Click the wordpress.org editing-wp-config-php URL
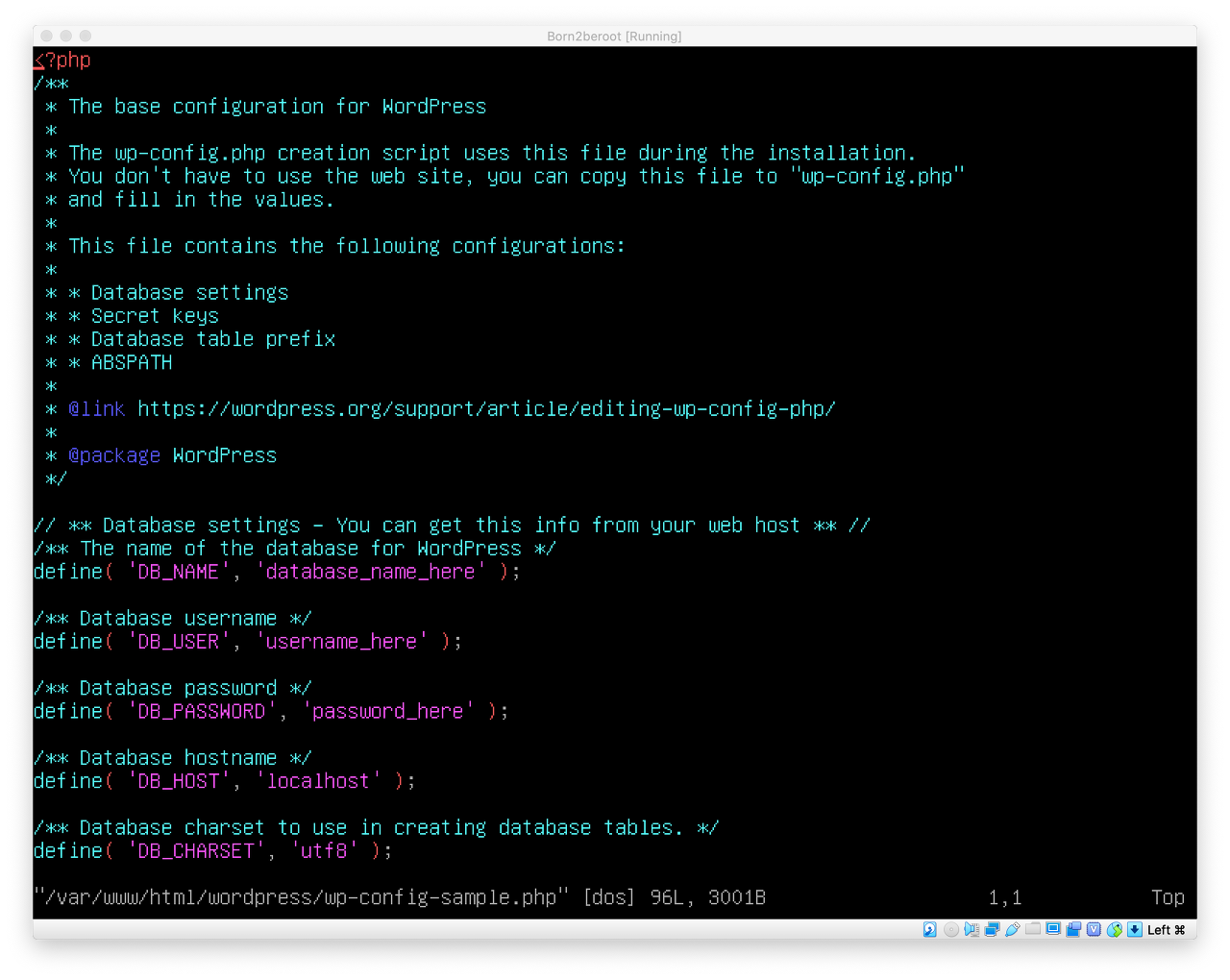This screenshot has width=1230, height=980. coord(486,409)
